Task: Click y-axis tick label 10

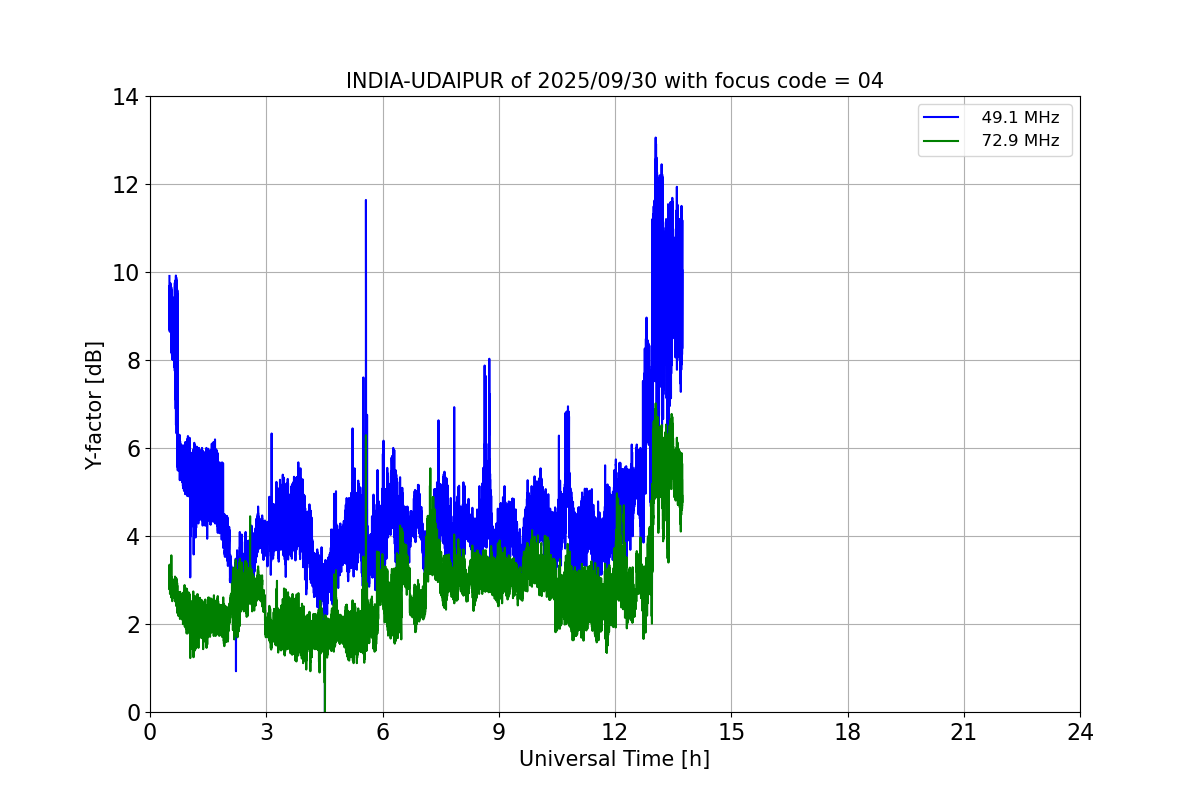Action: tap(126, 273)
